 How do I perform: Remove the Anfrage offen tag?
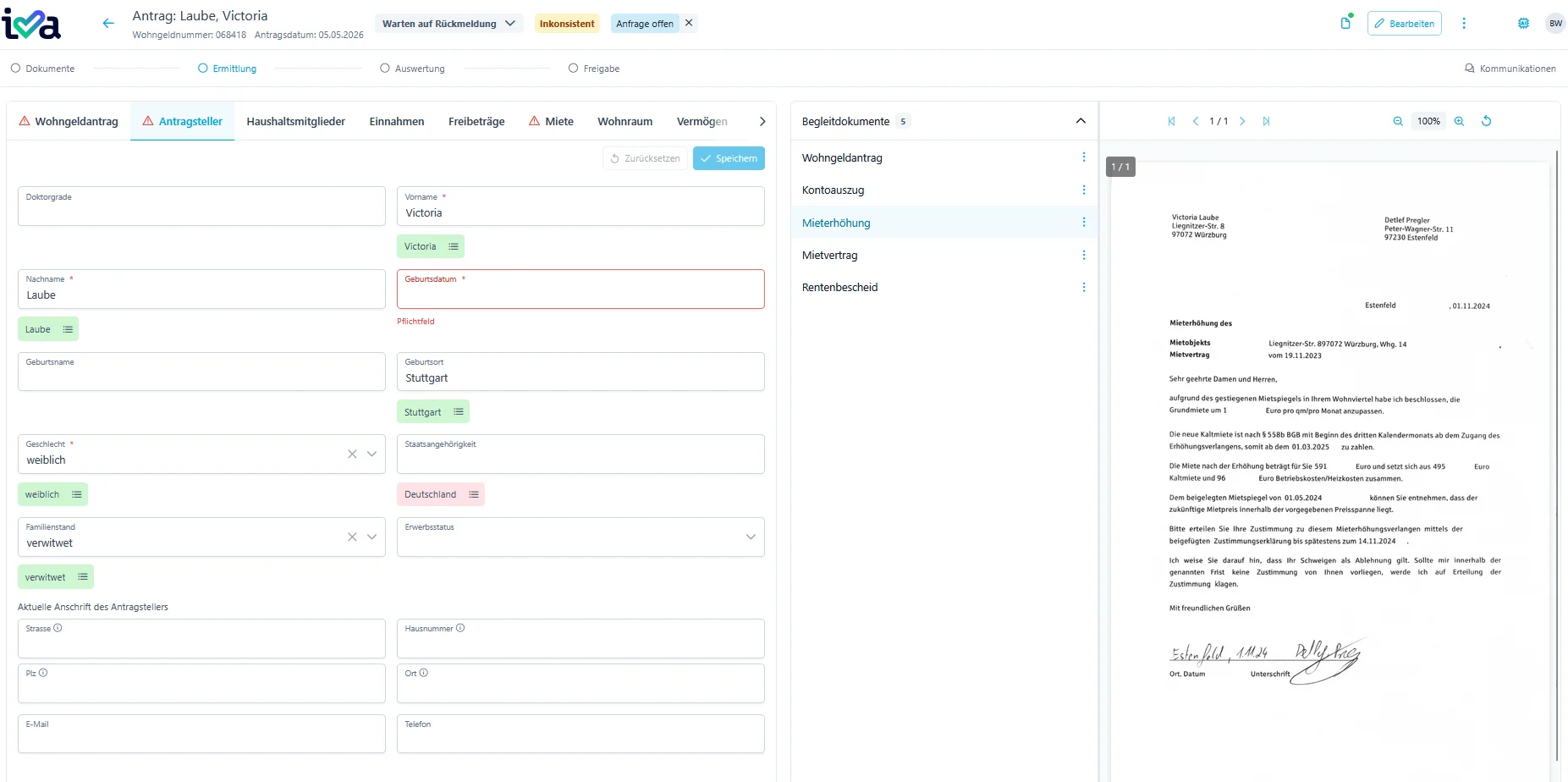point(689,23)
